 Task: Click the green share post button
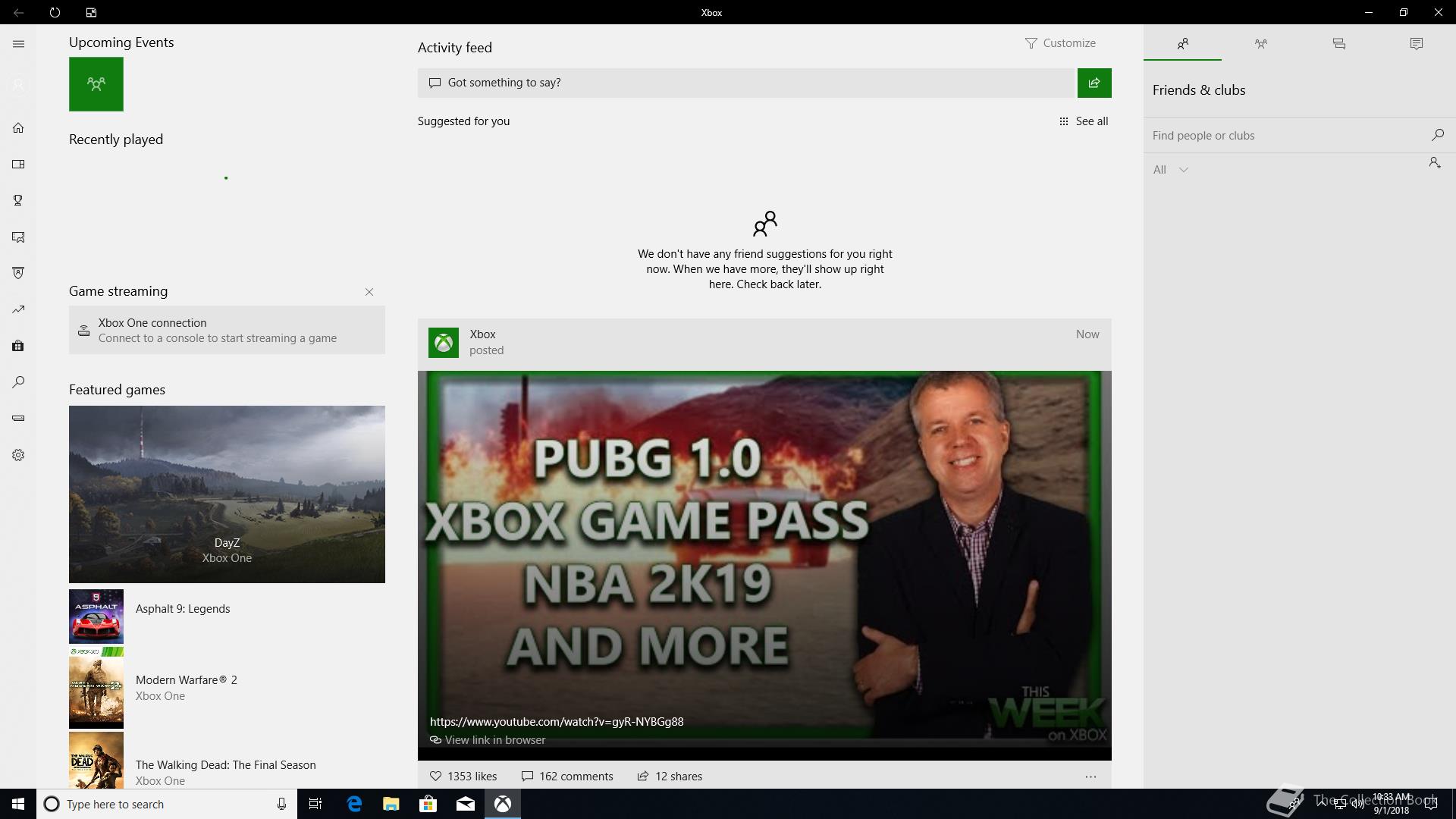pyautogui.click(x=1094, y=83)
